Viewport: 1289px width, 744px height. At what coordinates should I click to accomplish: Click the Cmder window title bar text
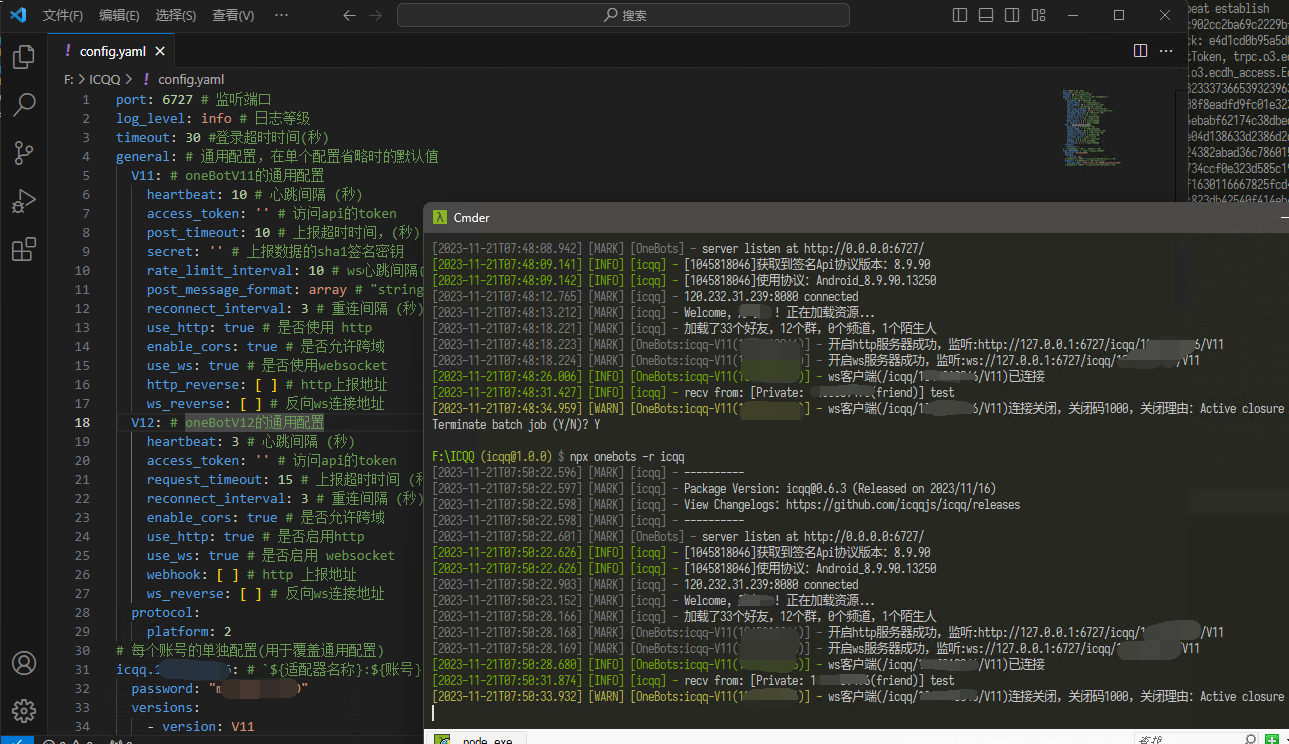pos(472,217)
